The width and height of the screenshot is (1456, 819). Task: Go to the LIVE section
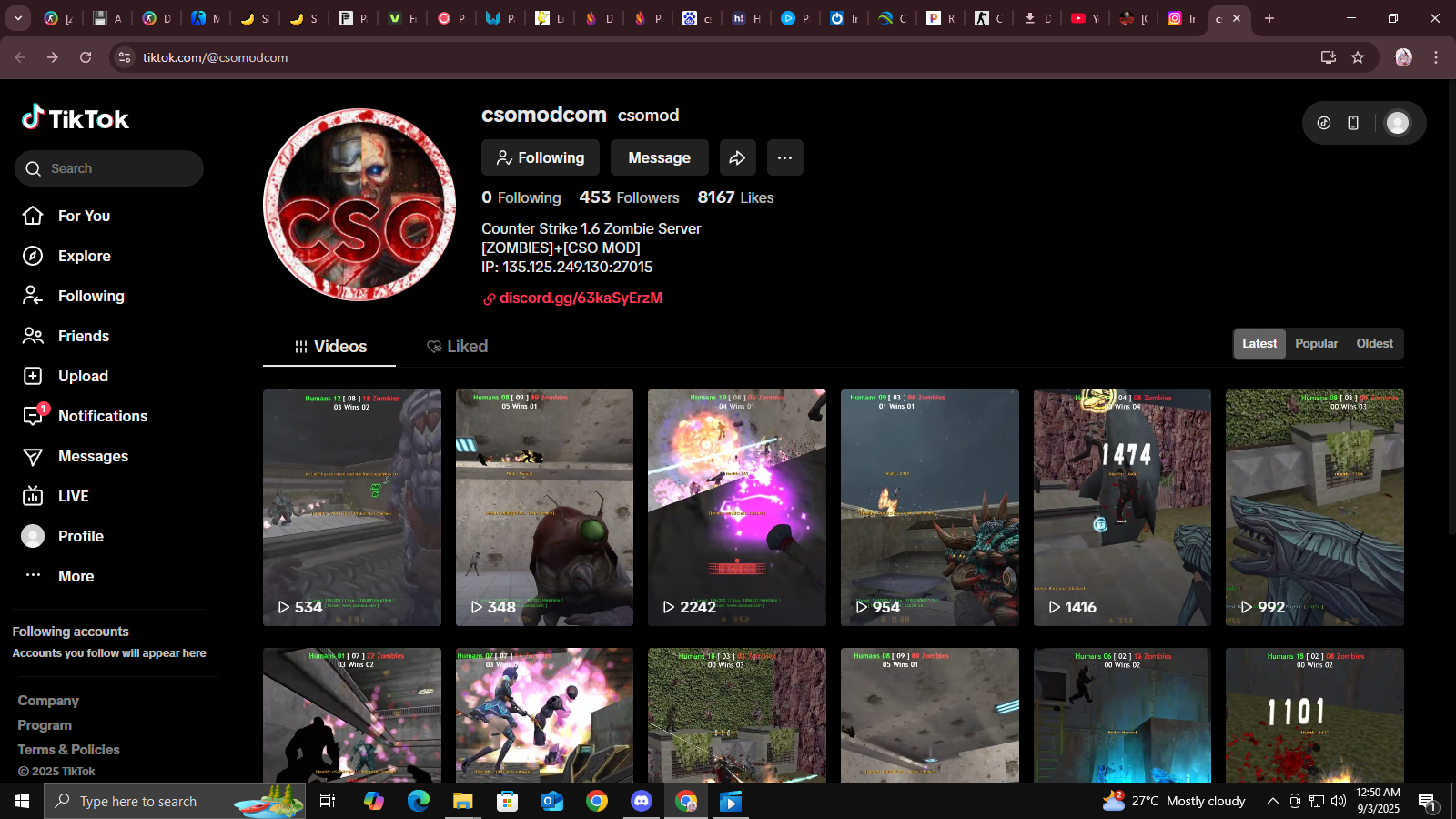point(73,496)
